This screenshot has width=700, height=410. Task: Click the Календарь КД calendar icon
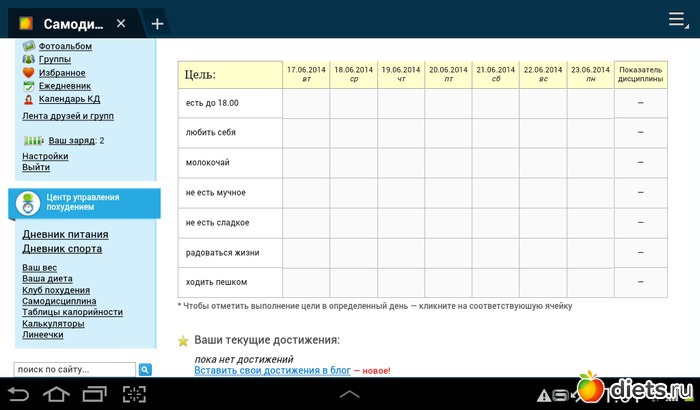pyautogui.click(x=29, y=99)
